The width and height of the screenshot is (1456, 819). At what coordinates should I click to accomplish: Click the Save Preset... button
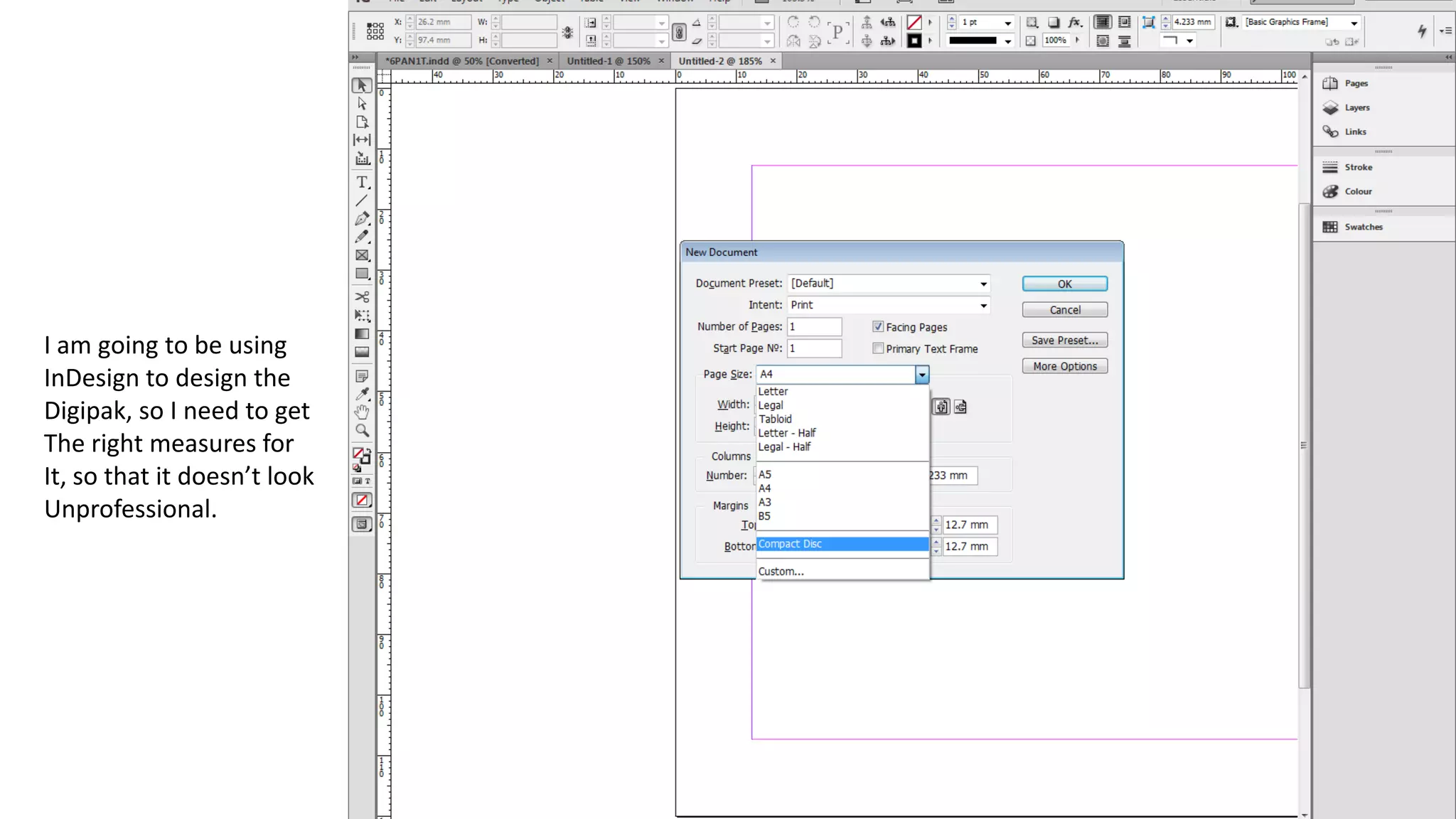tap(1064, 341)
